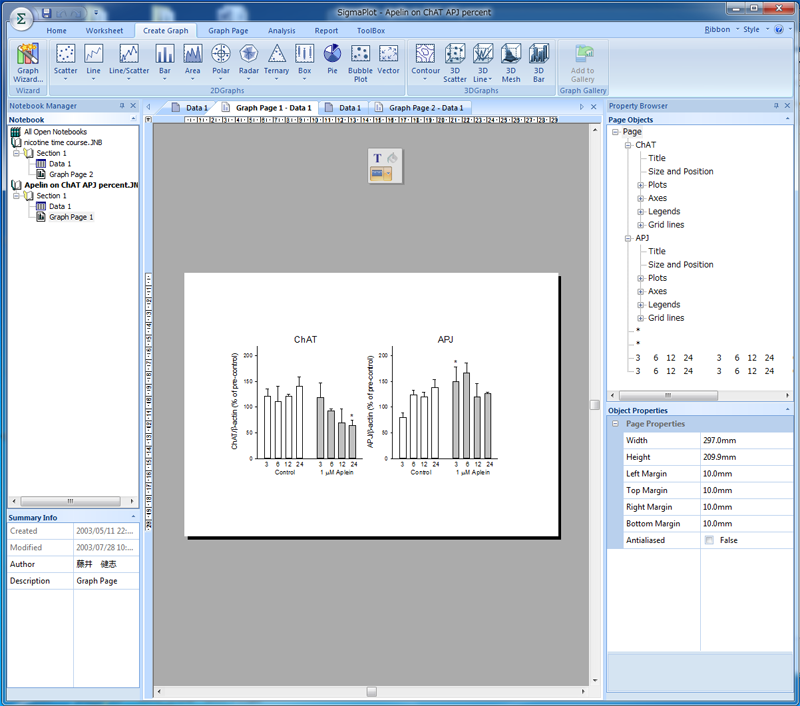Select Graph Page 2 in notebook tree
800x706 pixels.
70,174
